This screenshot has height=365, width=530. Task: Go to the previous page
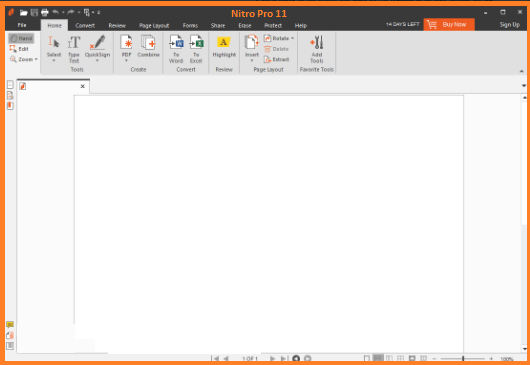[225, 359]
